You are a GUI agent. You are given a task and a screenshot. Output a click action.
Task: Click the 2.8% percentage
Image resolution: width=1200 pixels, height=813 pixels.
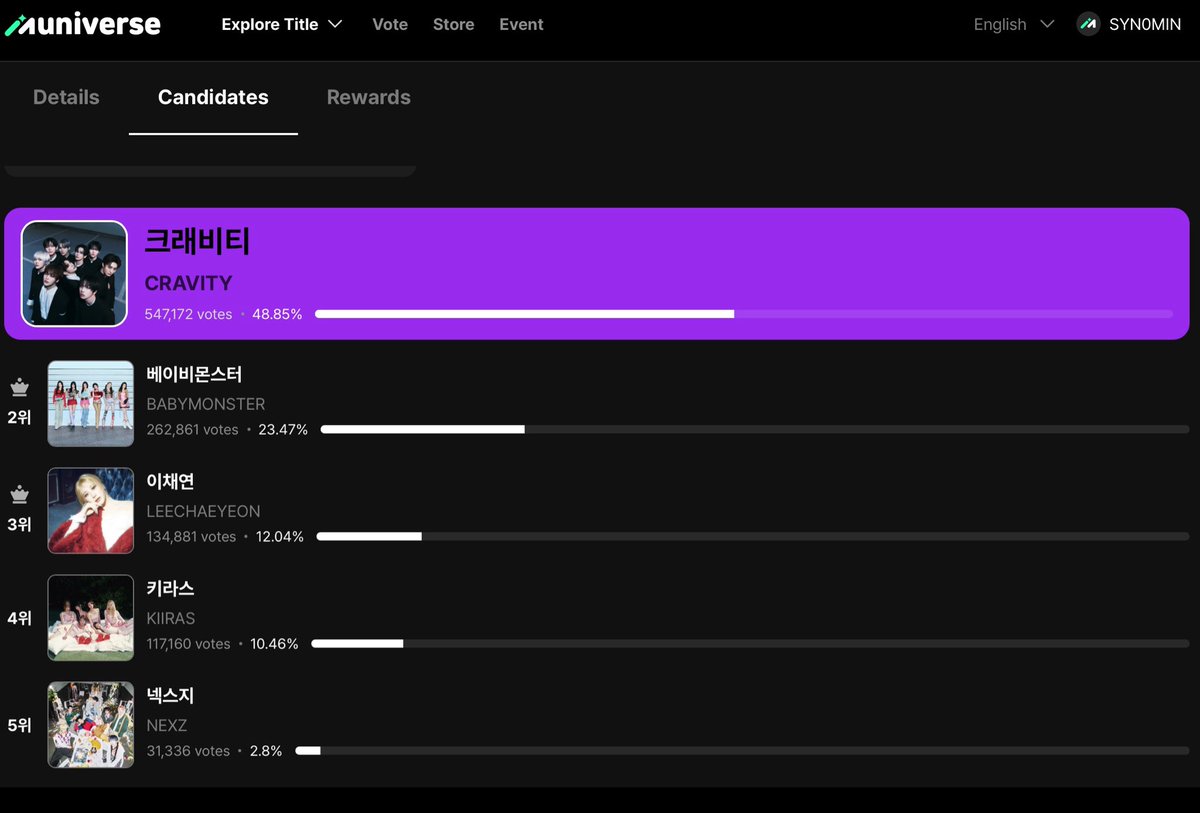click(266, 750)
